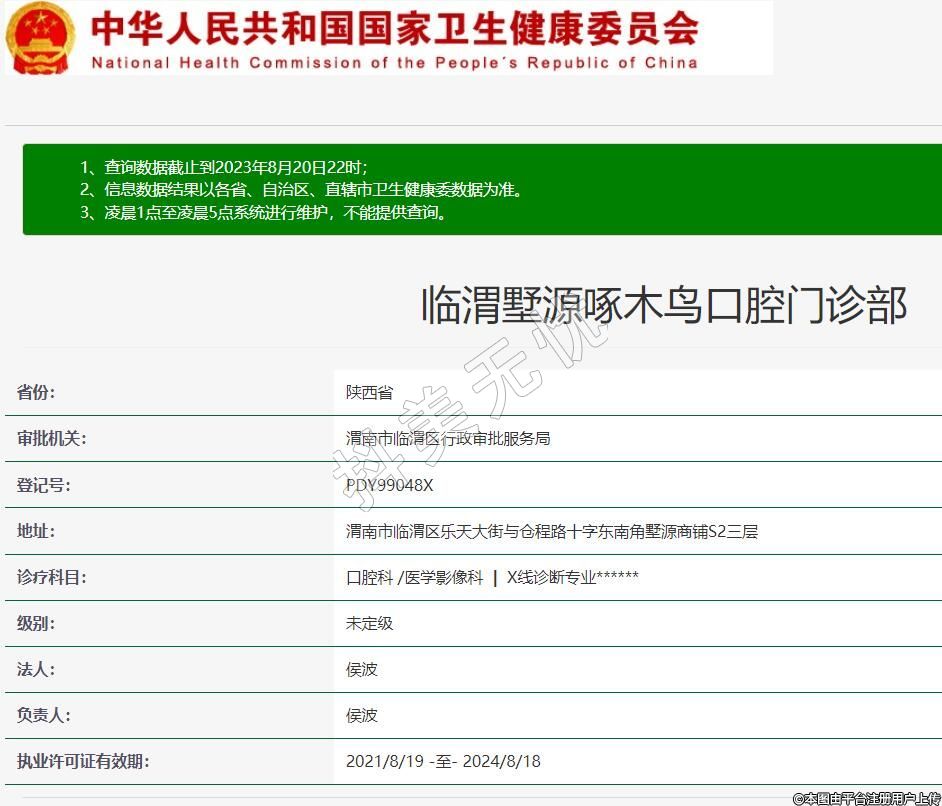Click the approval authority value 渭南市临渭区行政审批服务局
The image size is (942, 806).
tap(448, 438)
